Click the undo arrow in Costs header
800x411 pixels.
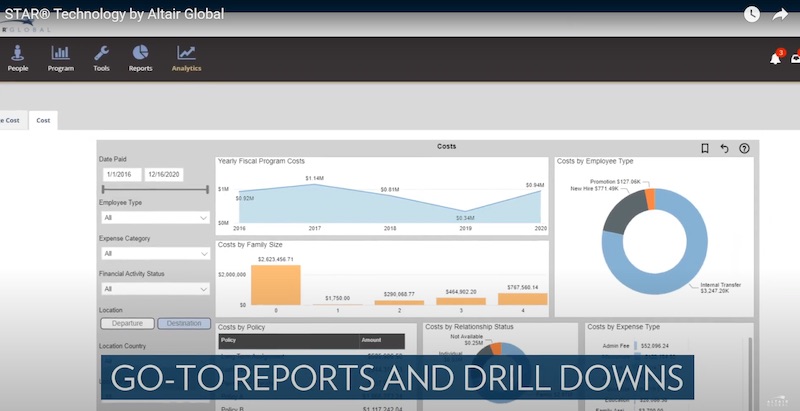724,148
